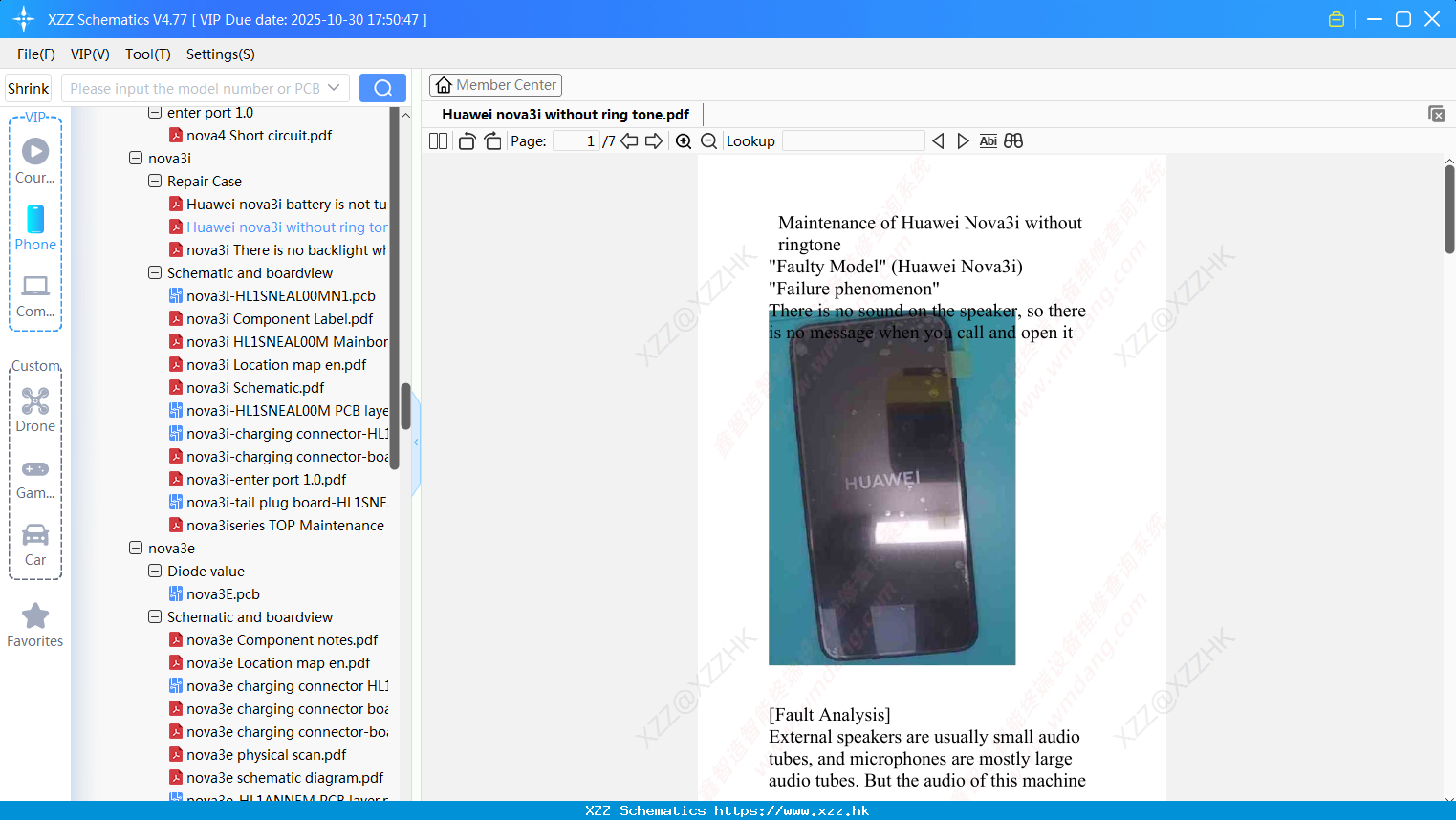The height and width of the screenshot is (820, 1456).
Task: Go to next page arrow
Action: coord(654,140)
